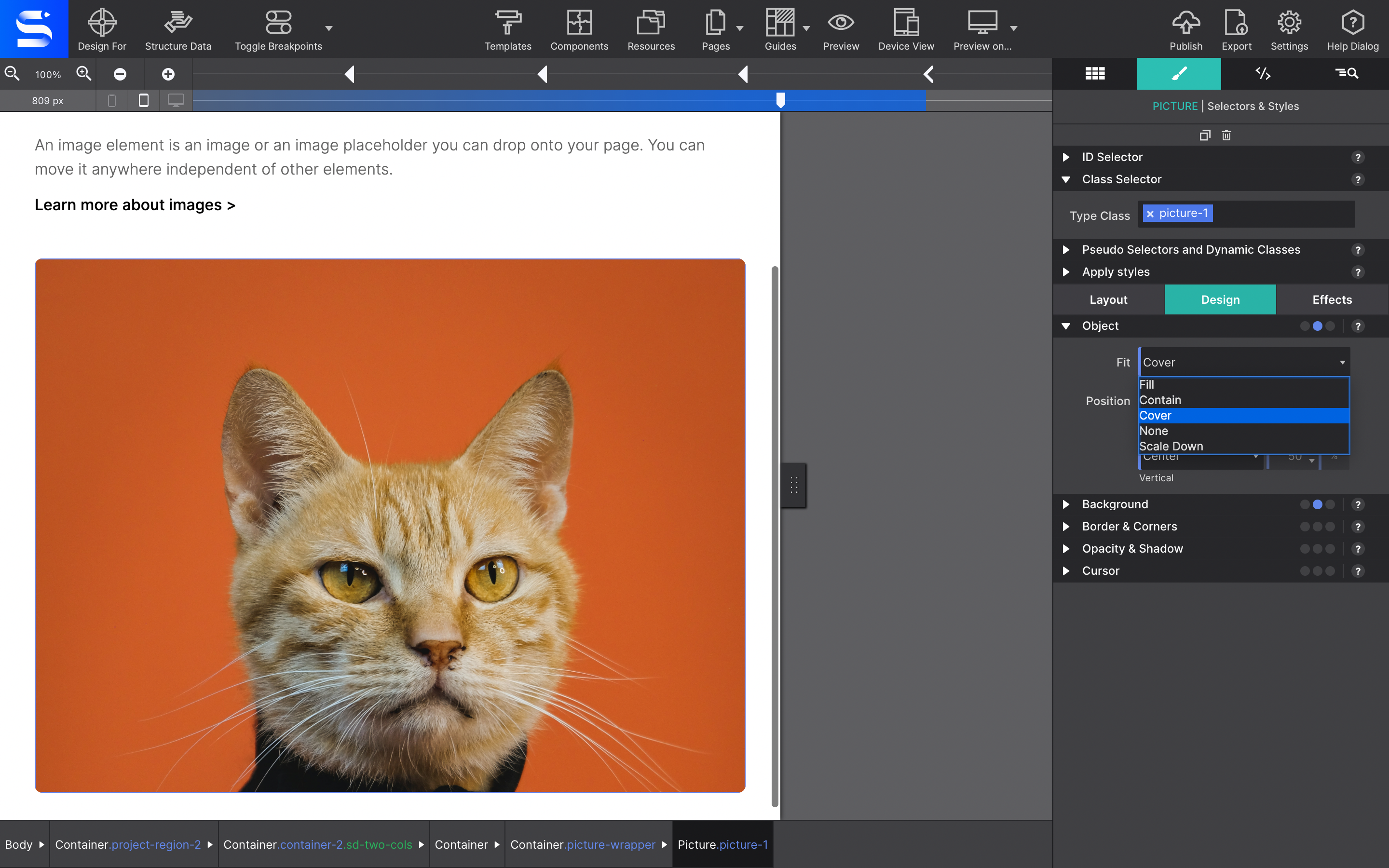The image size is (1389, 868).
Task: Click the Sparkle app logo
Action: click(x=34, y=29)
